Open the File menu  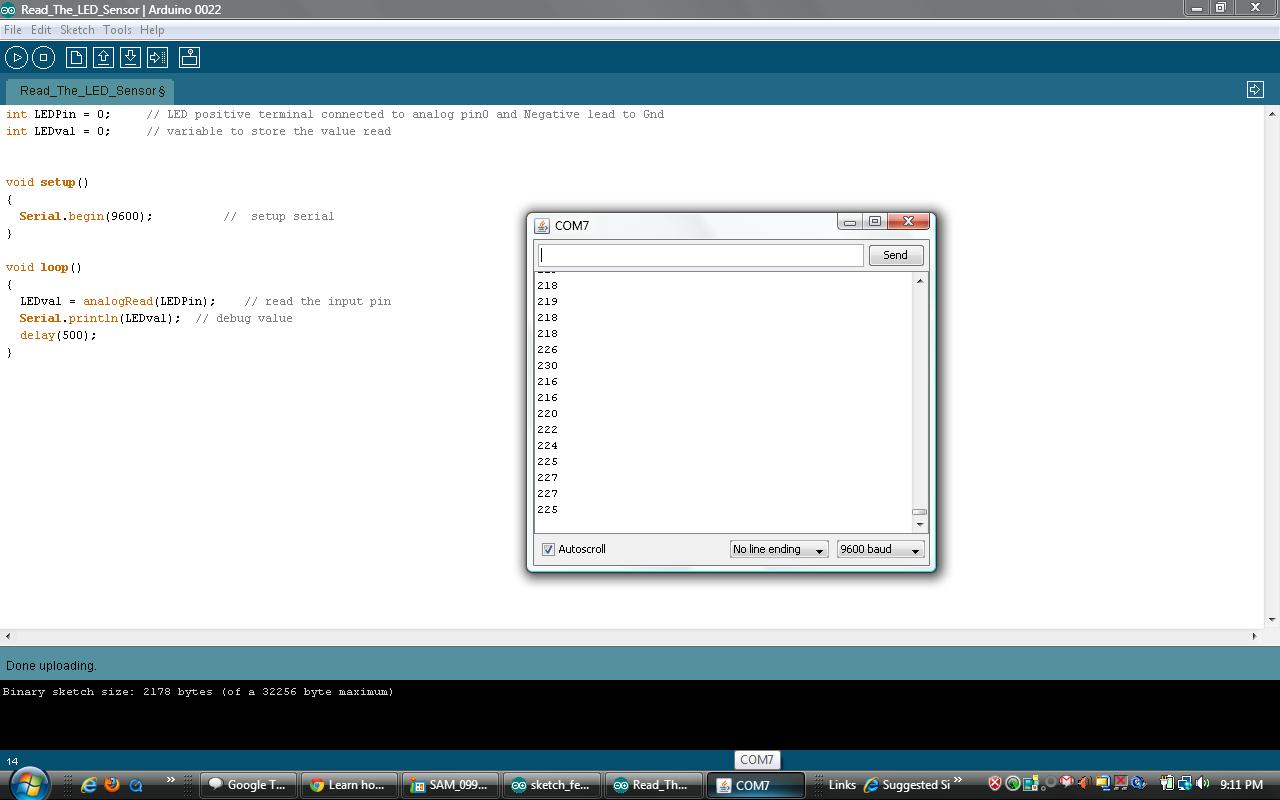click(13, 30)
